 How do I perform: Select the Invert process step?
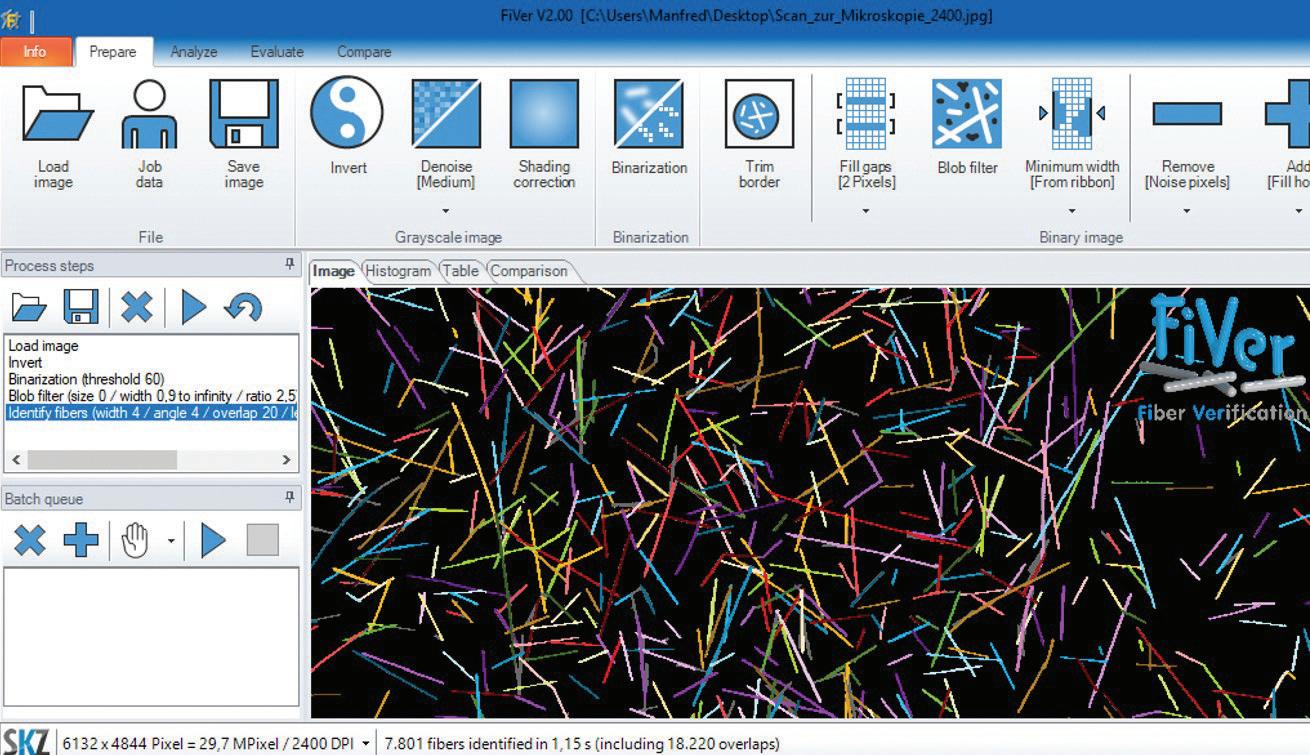tap(151, 362)
